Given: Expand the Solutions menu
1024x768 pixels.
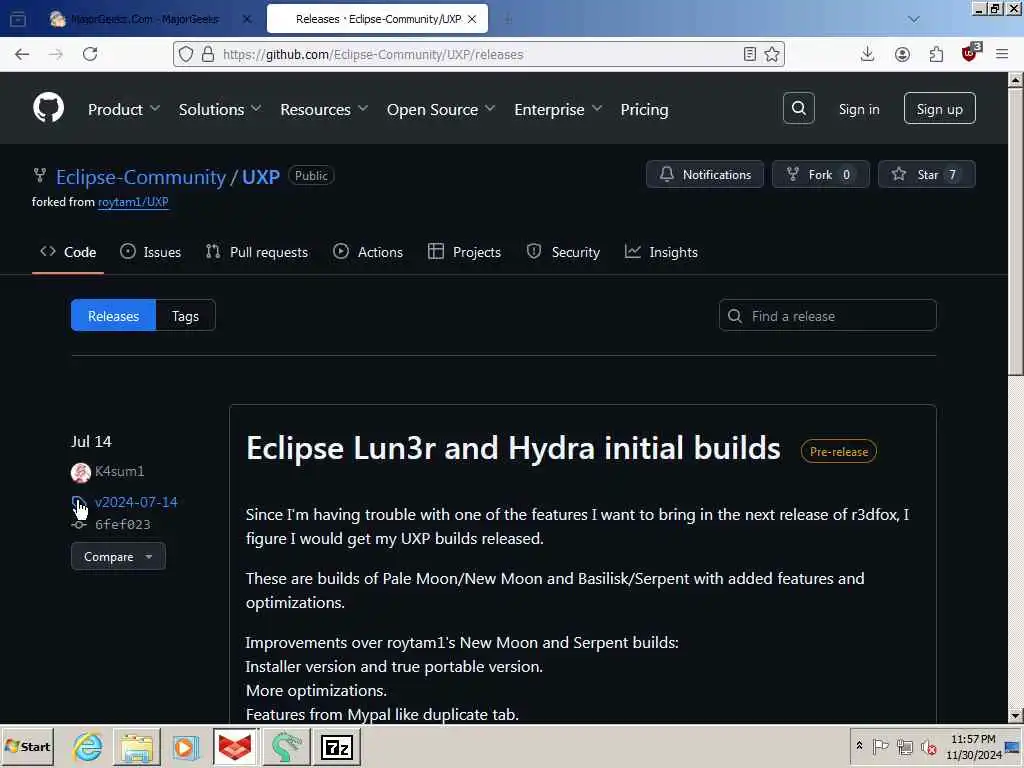Looking at the screenshot, I should (220, 109).
